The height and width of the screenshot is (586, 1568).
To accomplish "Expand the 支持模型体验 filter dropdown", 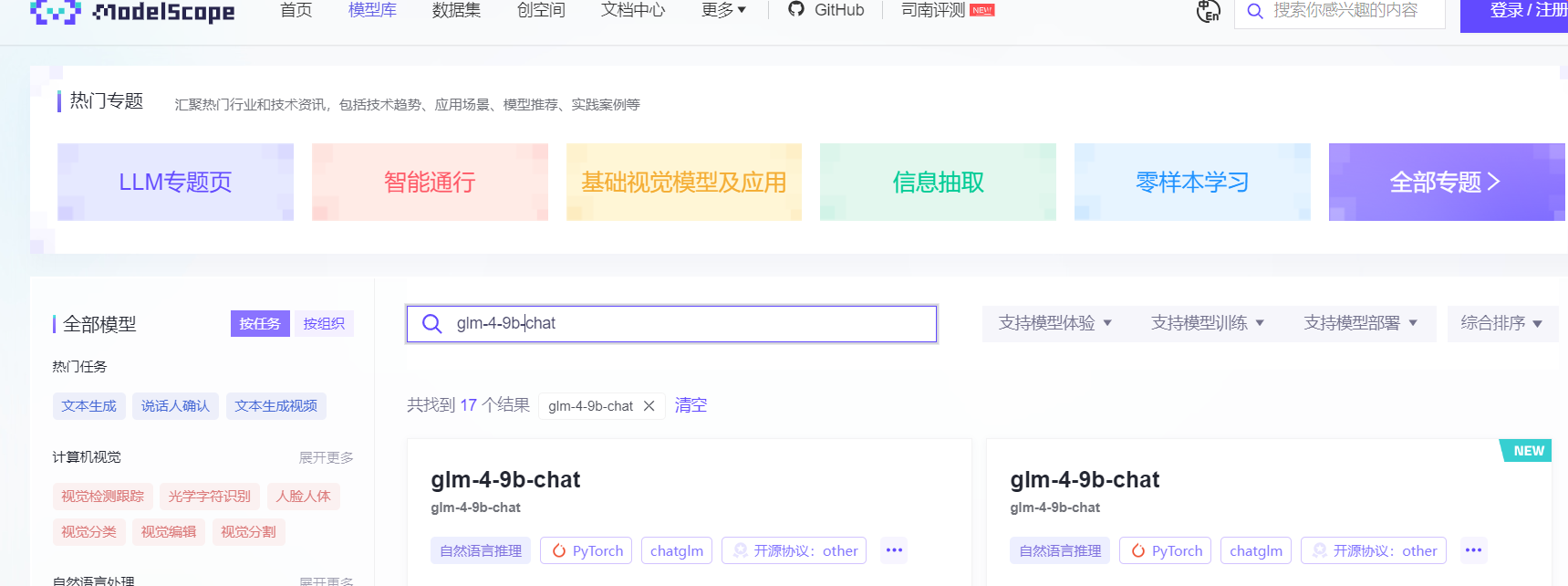I will point(1055,323).
